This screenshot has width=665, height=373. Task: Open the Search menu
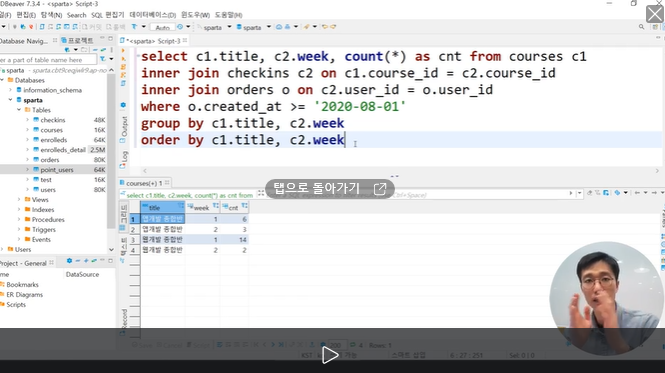(x=76, y=15)
